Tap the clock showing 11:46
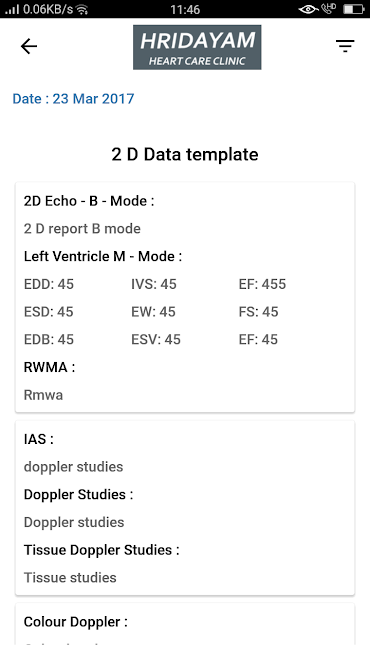The width and height of the screenshot is (370, 657). pos(185,9)
